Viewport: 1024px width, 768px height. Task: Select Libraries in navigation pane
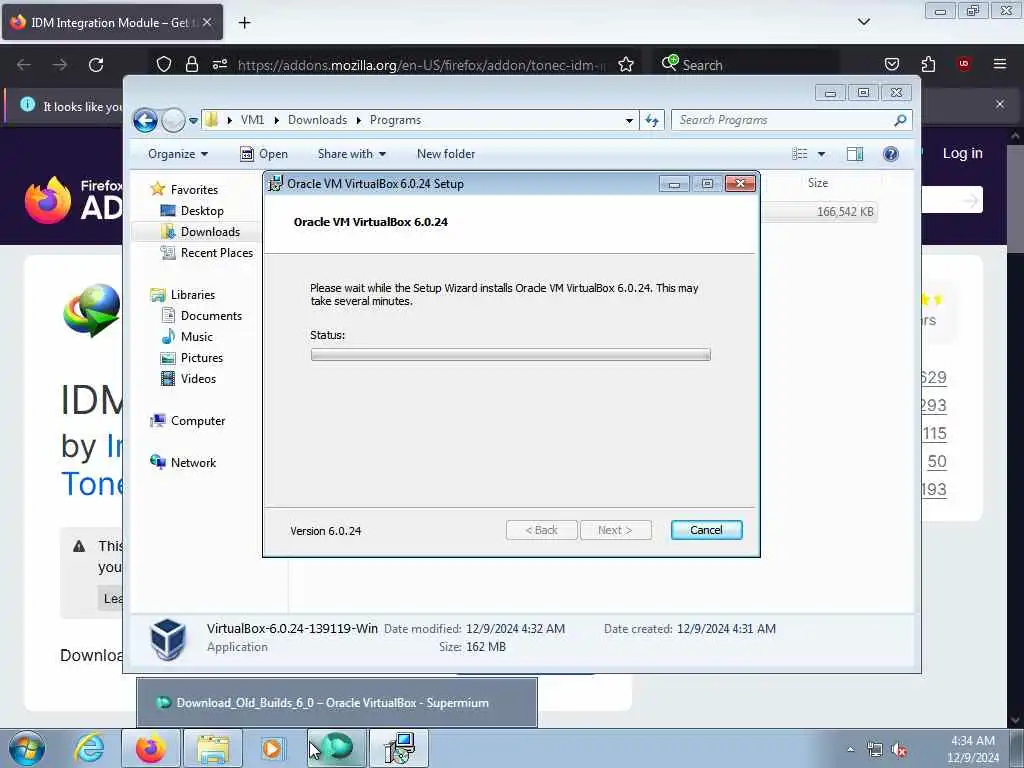click(x=182, y=295)
